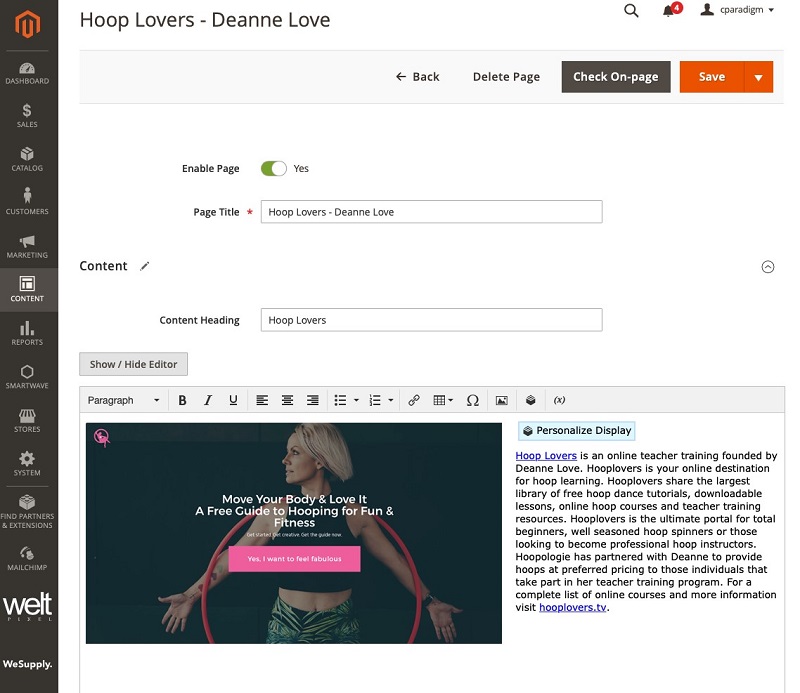800x693 pixels.
Task: Insert a variable (x)
Action: pyautogui.click(x=560, y=400)
